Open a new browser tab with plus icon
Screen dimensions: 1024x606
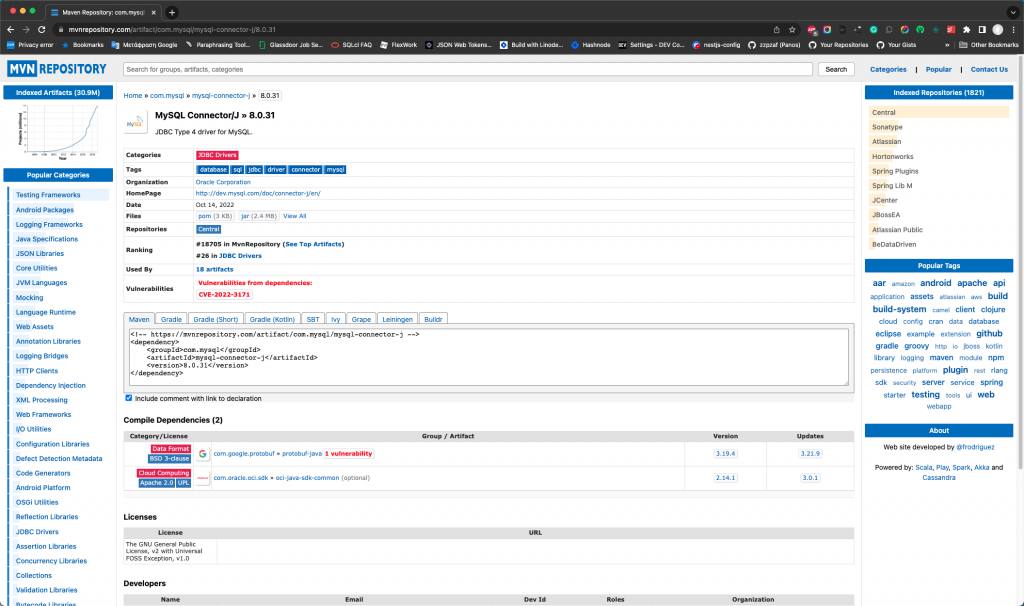pos(172,12)
